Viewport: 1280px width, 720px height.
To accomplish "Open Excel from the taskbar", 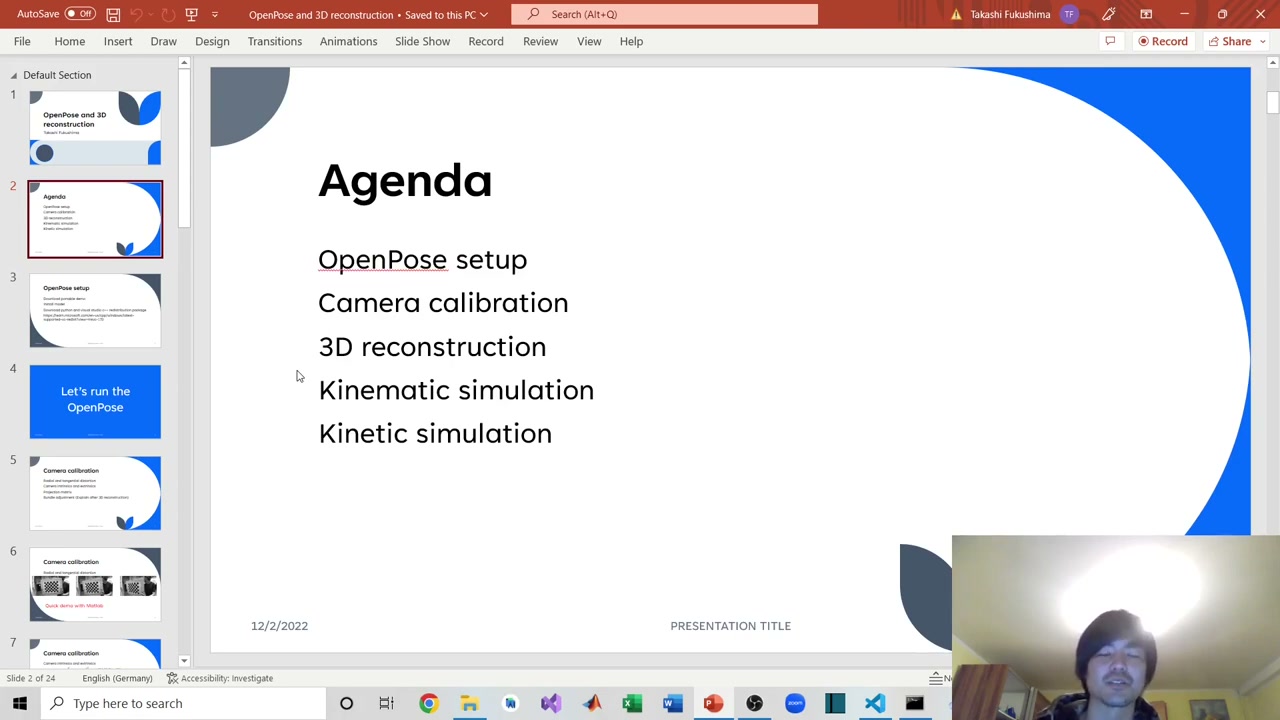I will pos(632,703).
